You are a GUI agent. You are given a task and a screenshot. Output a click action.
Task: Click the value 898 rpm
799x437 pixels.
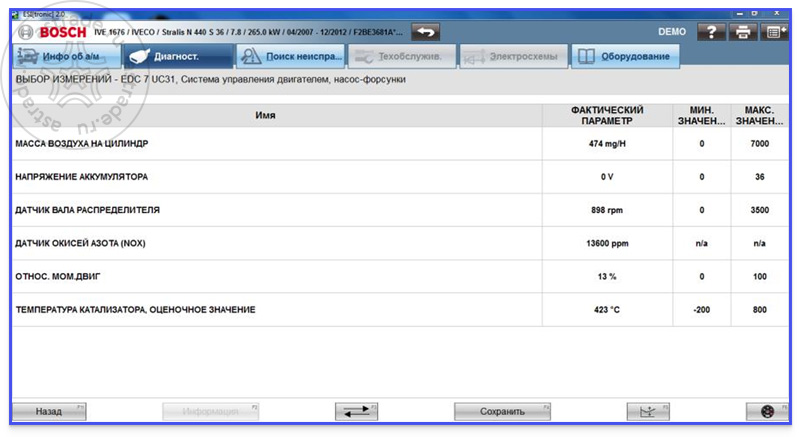point(607,210)
